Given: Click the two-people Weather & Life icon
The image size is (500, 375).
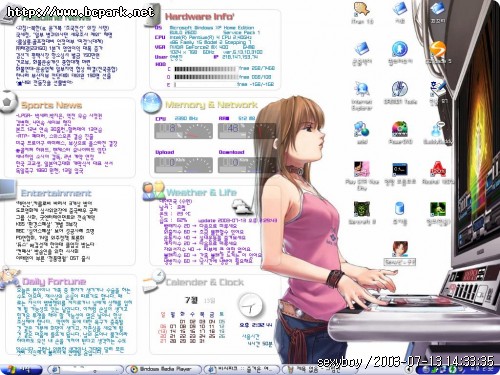Looking at the screenshot, I should click(x=154, y=191).
